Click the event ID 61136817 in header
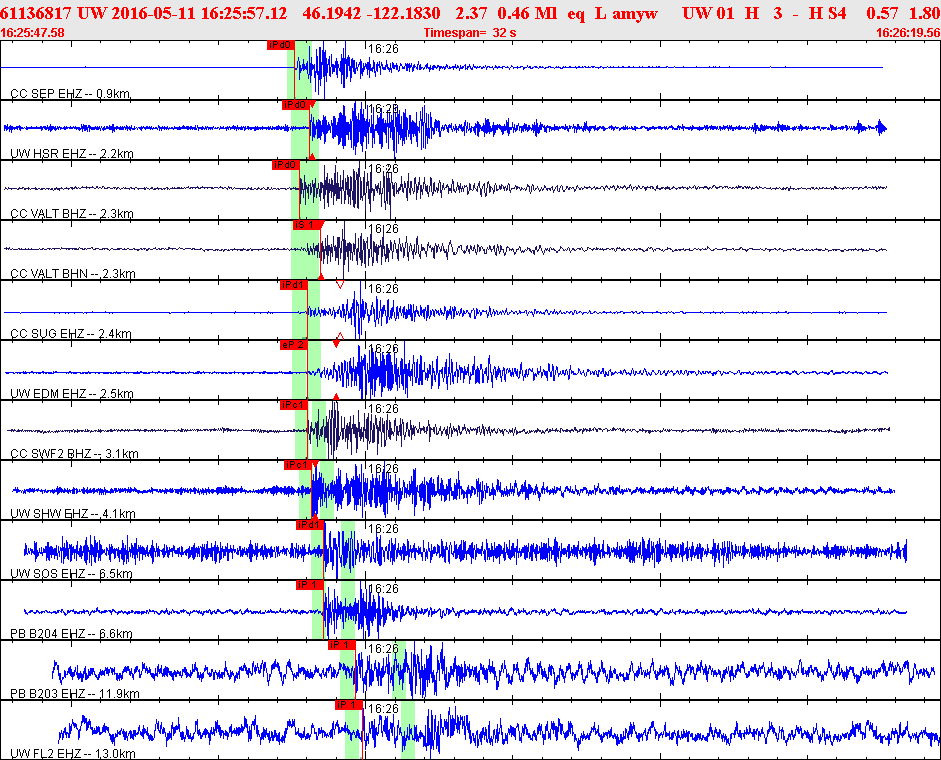Screen dimensions: 941x760 (35, 14)
